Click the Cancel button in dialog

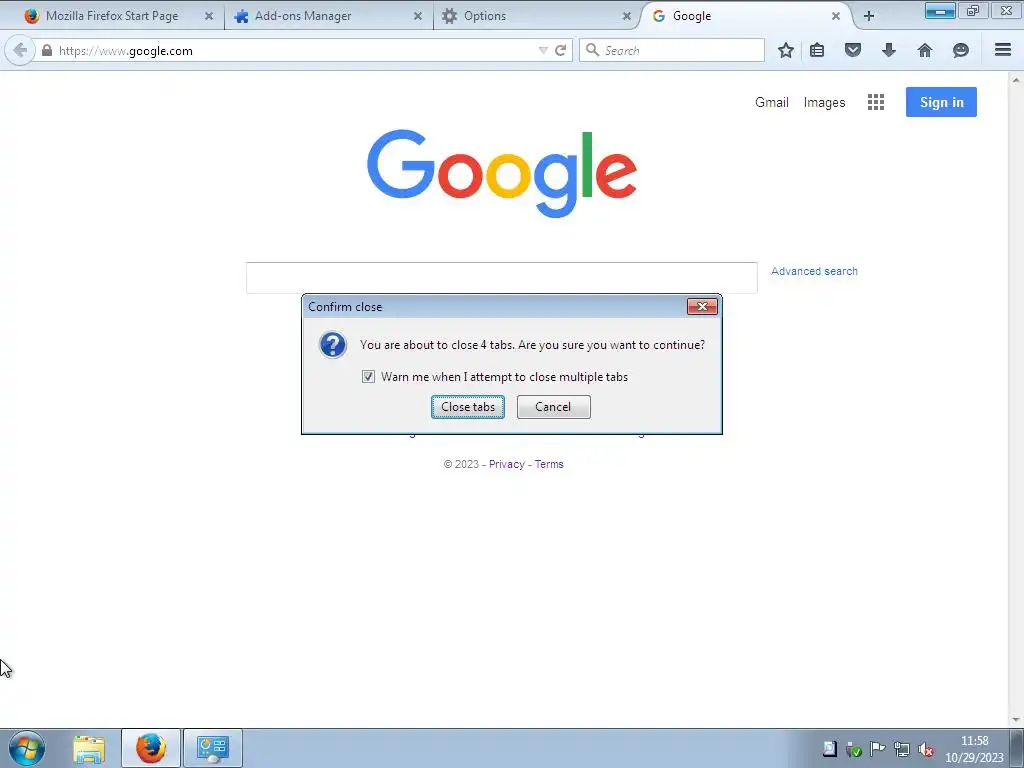coord(553,407)
